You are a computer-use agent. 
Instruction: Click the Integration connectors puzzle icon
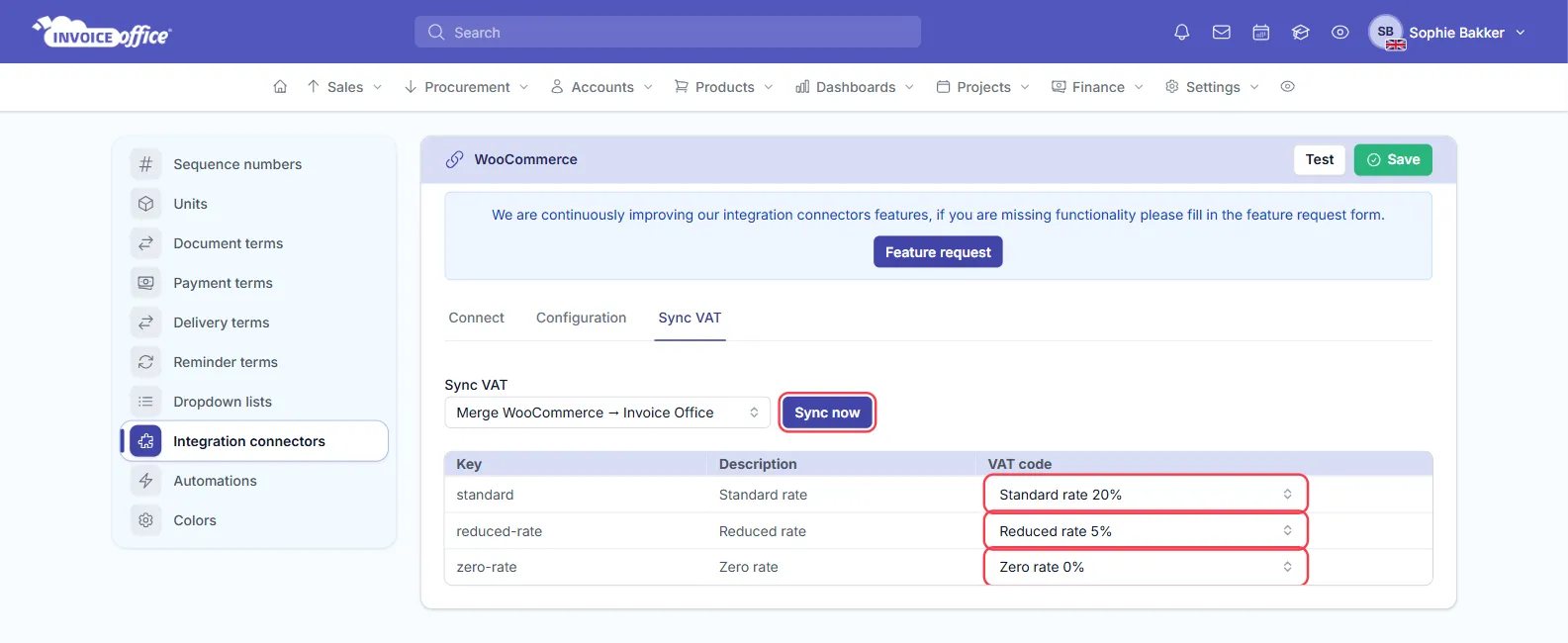145,441
